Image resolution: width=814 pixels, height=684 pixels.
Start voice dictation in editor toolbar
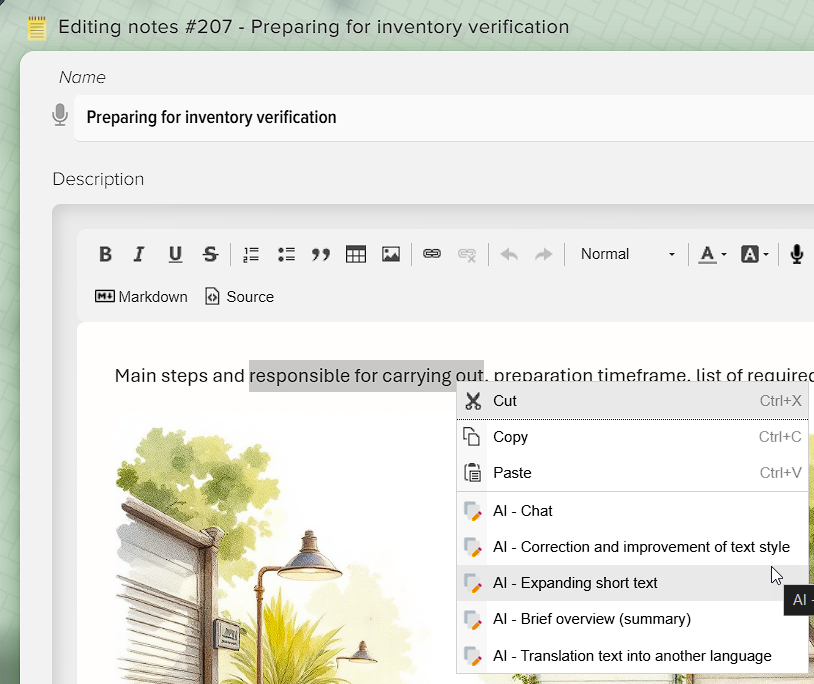coord(797,254)
